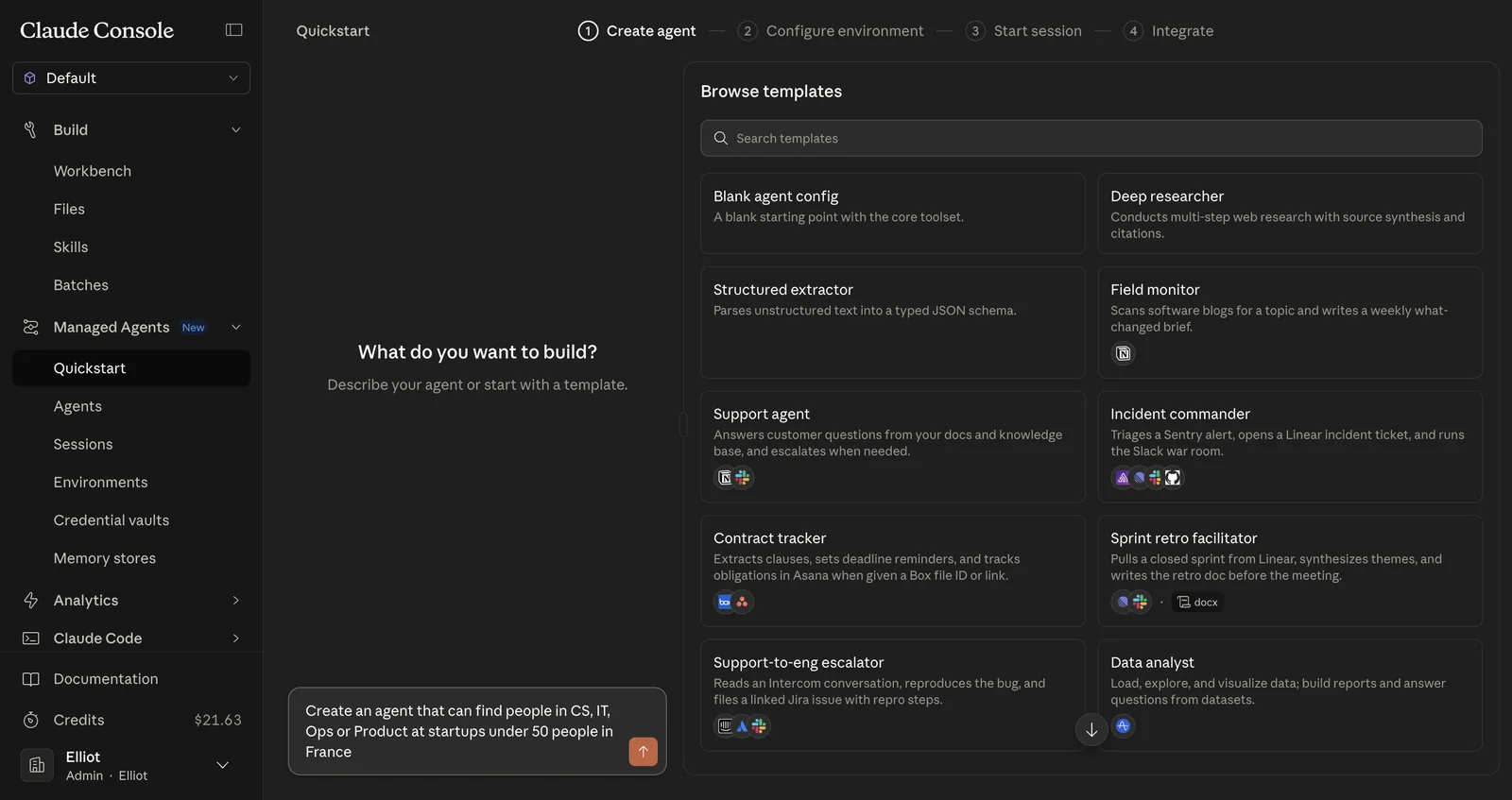This screenshot has height=800, width=1512.
Task: Collapse the sidebar with the panel icon
Action: click(234, 30)
